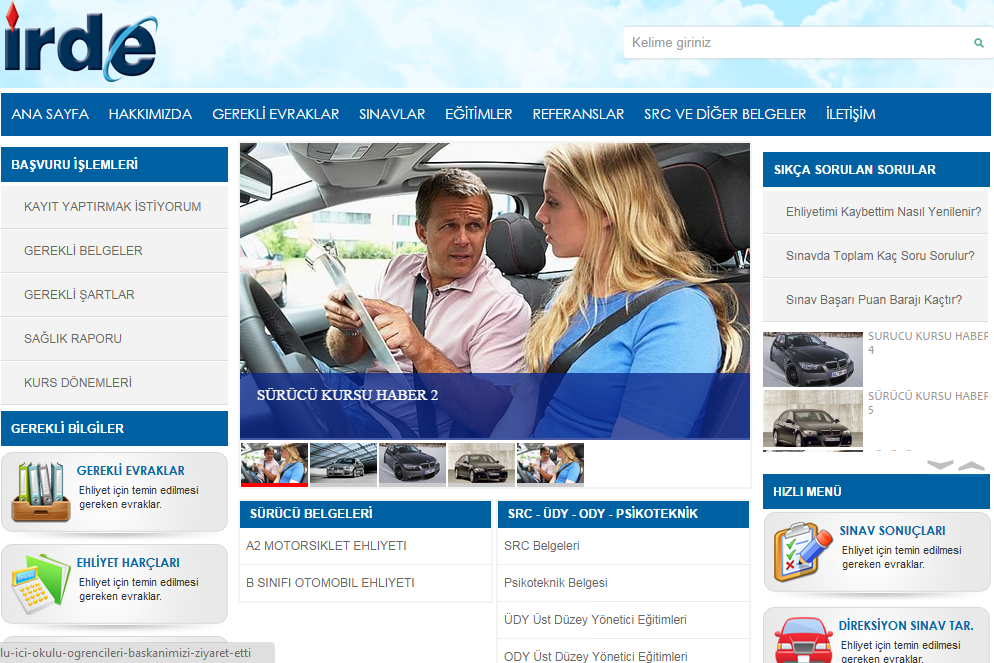The height and width of the screenshot is (663, 994).
Task: Open SRC VE DİĞER BELGELER menu
Action: (724, 114)
